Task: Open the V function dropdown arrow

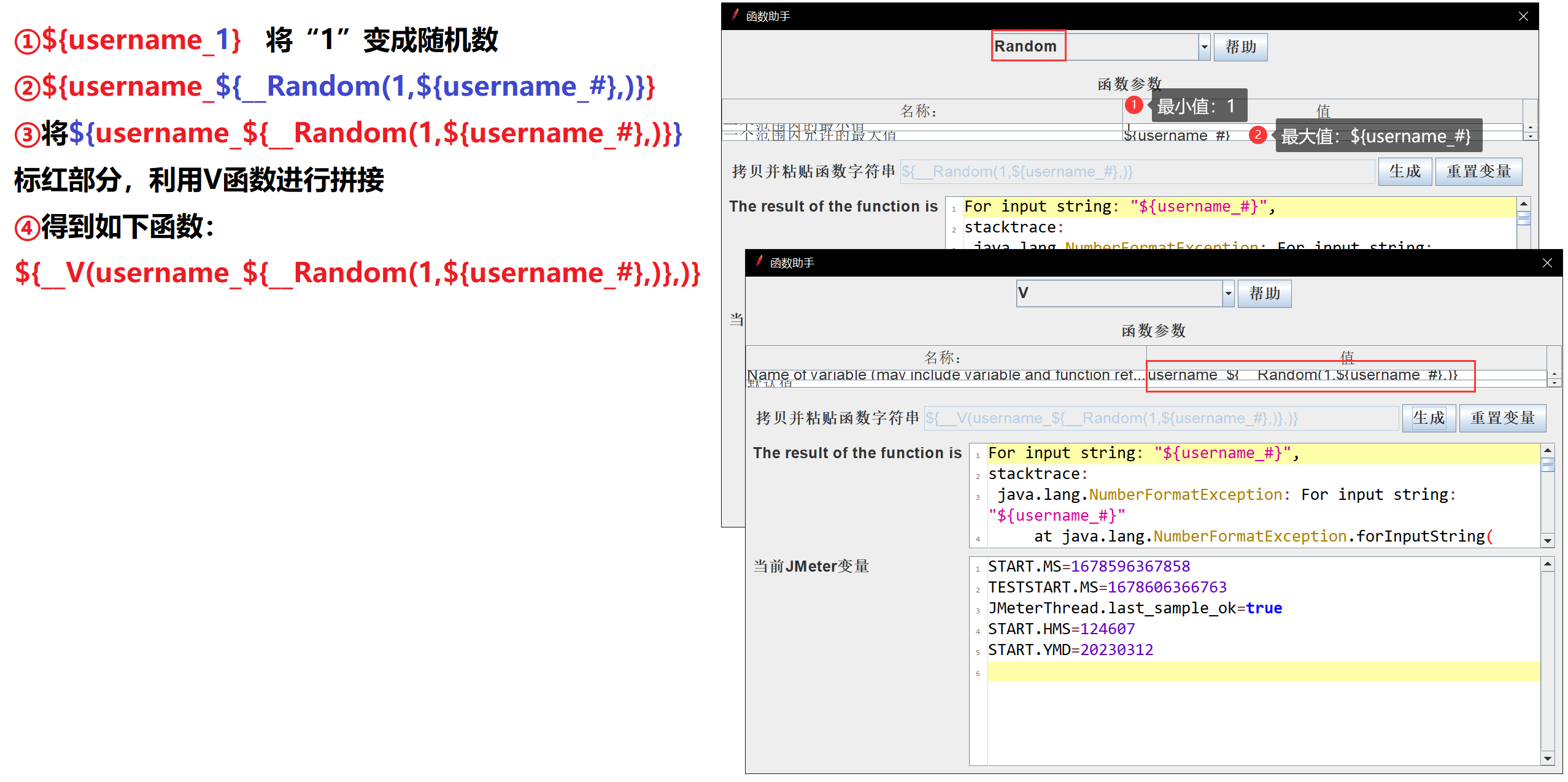Action: pyautogui.click(x=1228, y=294)
